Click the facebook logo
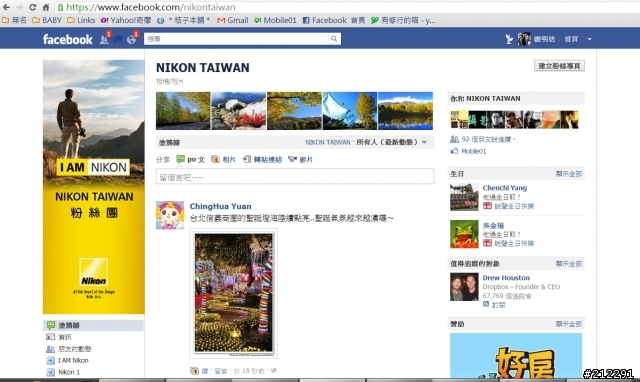 tap(67, 39)
